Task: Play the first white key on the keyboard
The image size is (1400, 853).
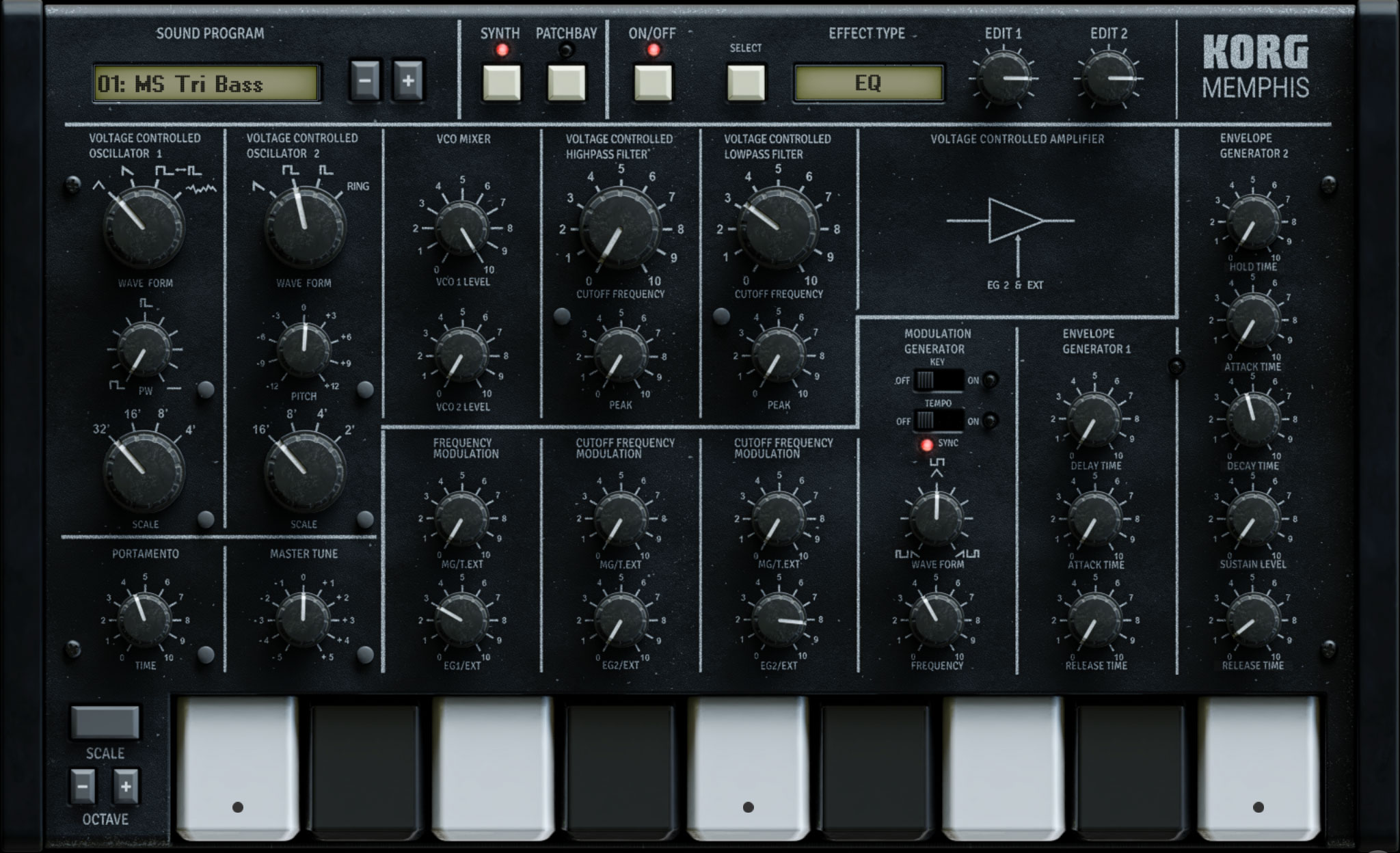Action: coord(237,768)
